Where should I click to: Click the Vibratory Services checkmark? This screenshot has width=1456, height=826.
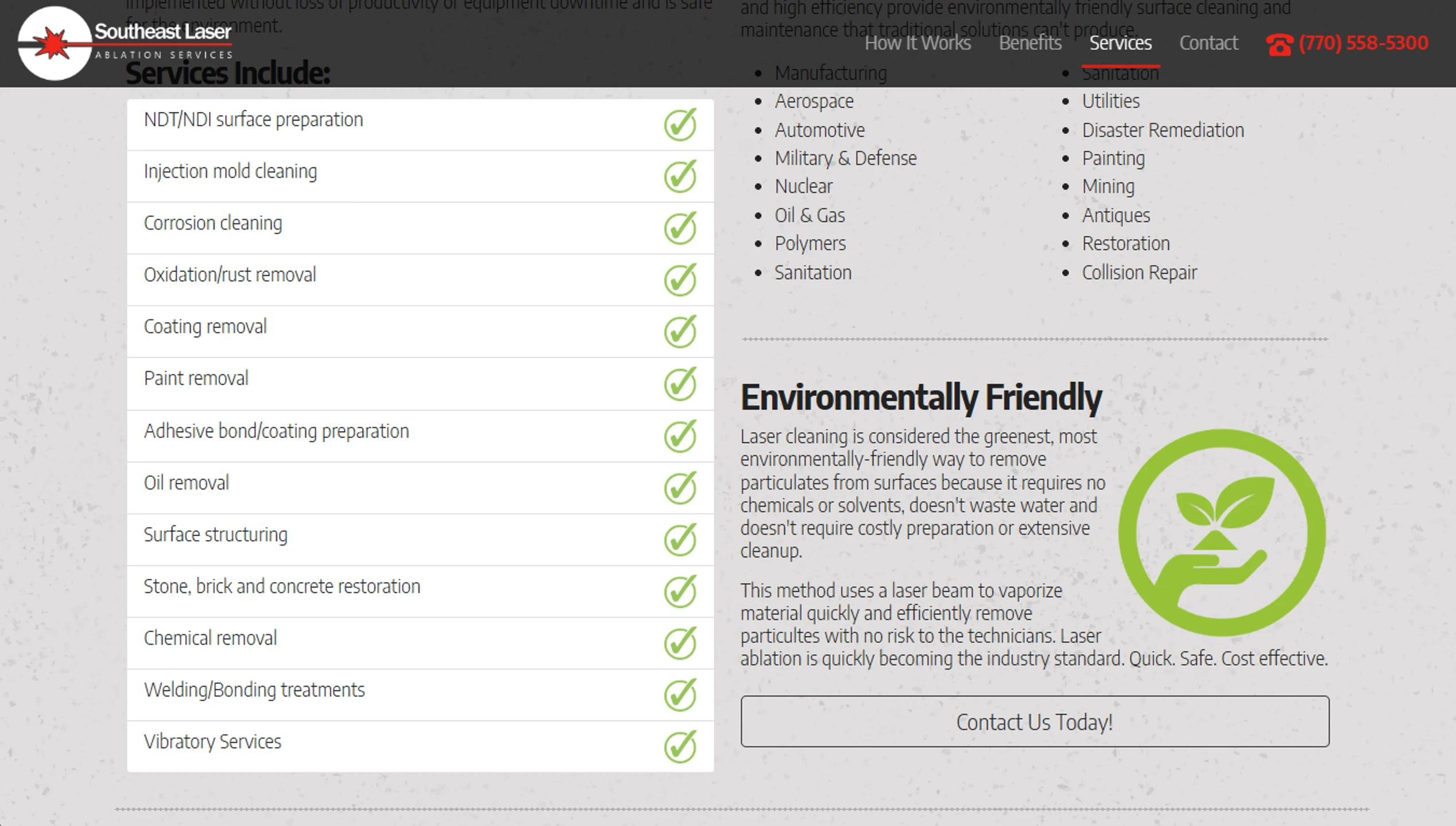tap(680, 746)
